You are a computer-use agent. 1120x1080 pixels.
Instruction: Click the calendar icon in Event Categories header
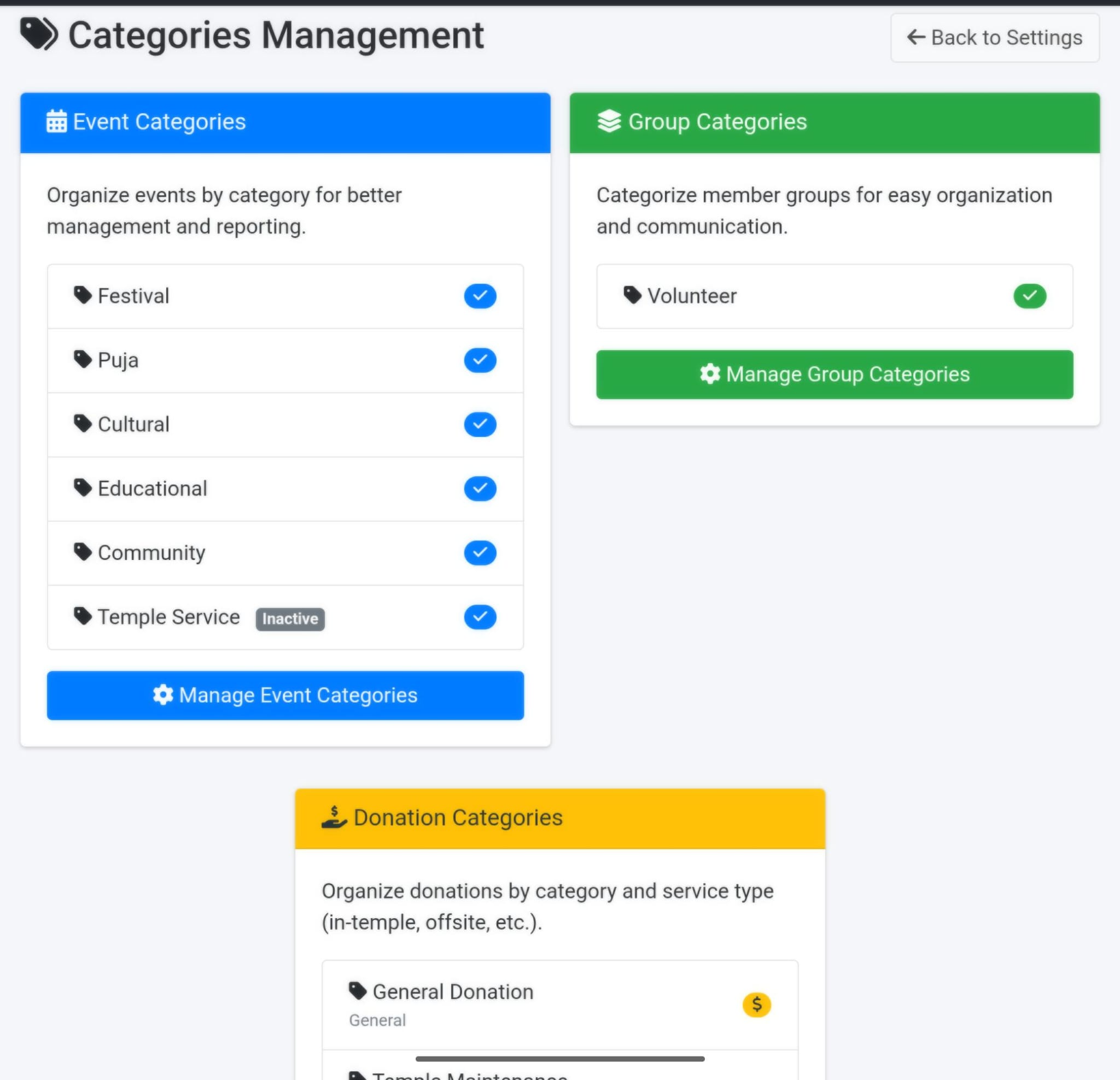56,122
